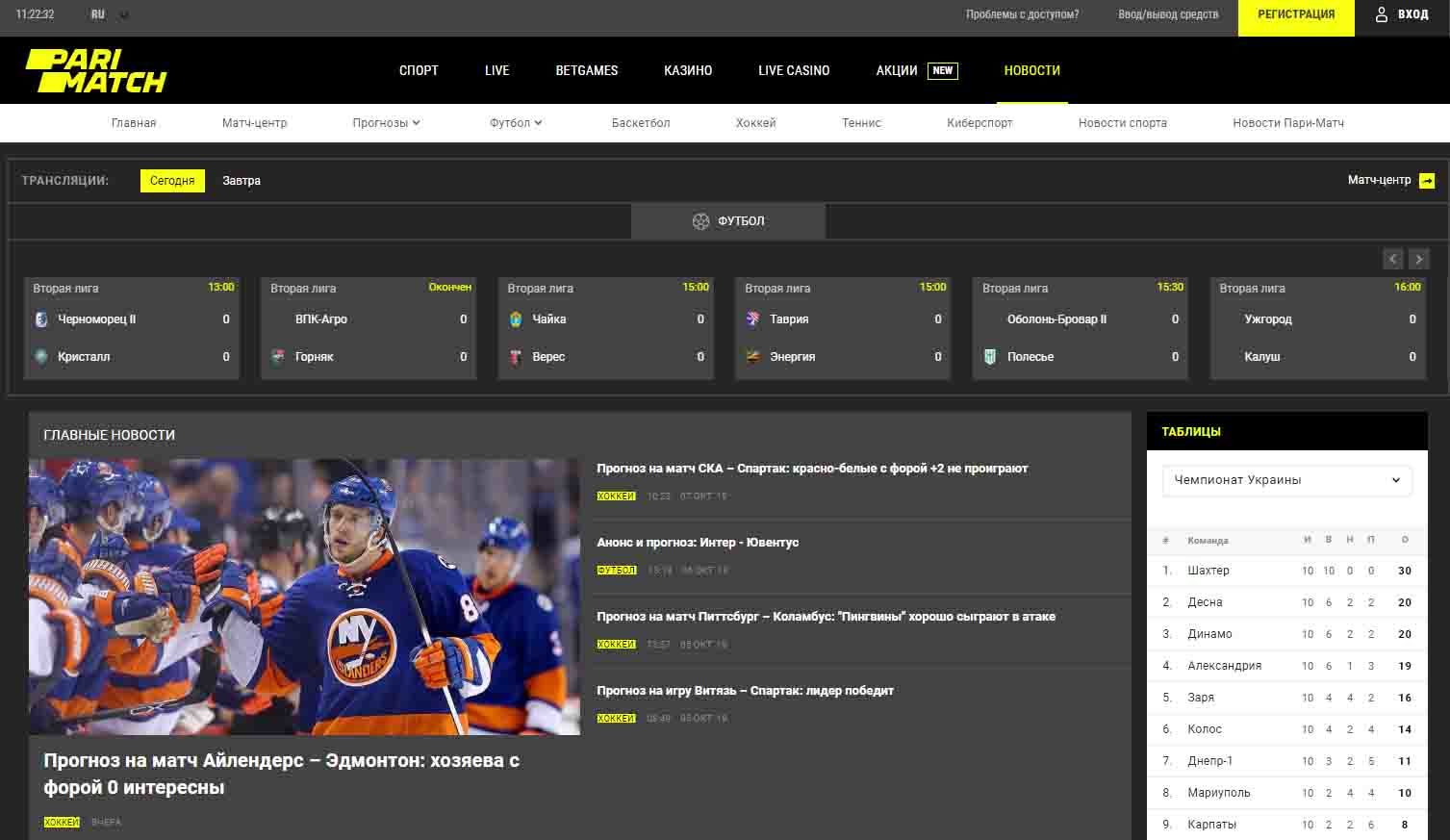Viewport: 1450px width, 840px height.
Task: Open Матч-центр link in broadcasts bar
Action: (x=1380, y=180)
